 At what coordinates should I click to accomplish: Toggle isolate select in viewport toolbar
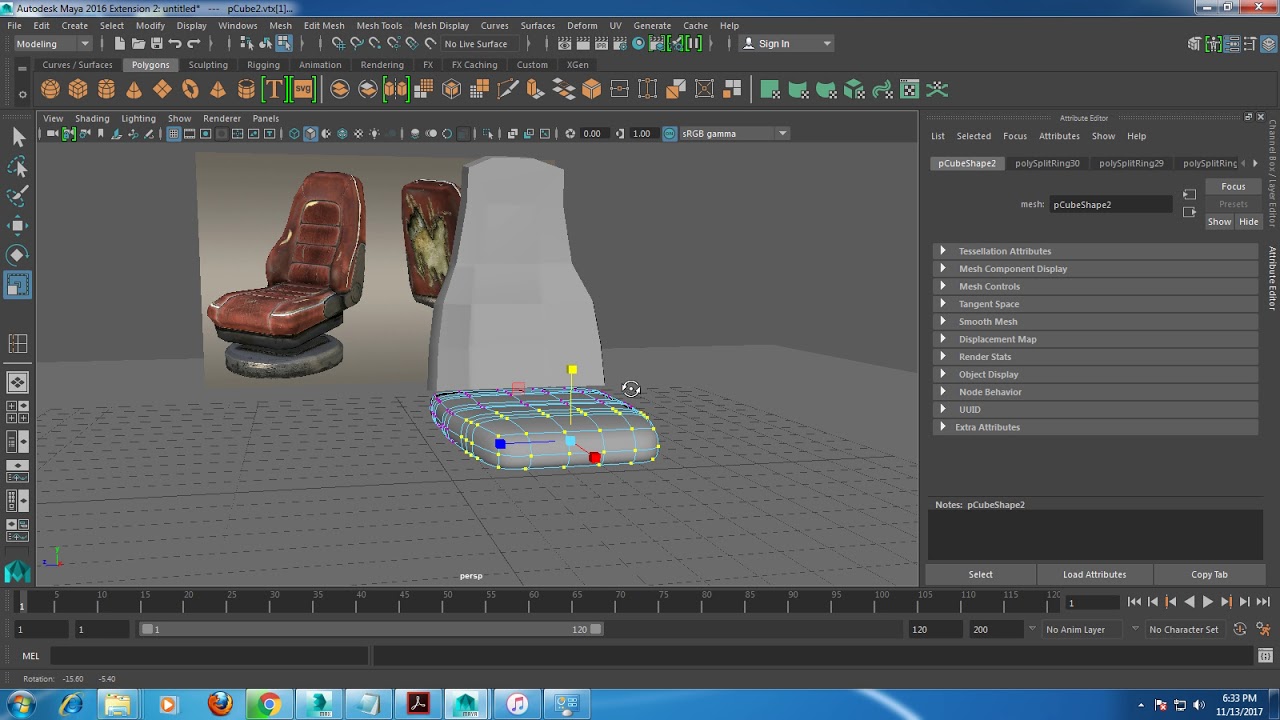tap(488, 133)
